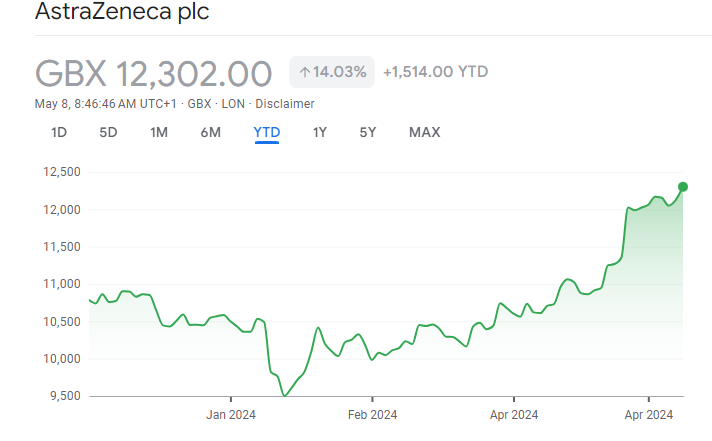Click the +1,514.00 YTD change text
712x441 pixels.
tap(435, 72)
